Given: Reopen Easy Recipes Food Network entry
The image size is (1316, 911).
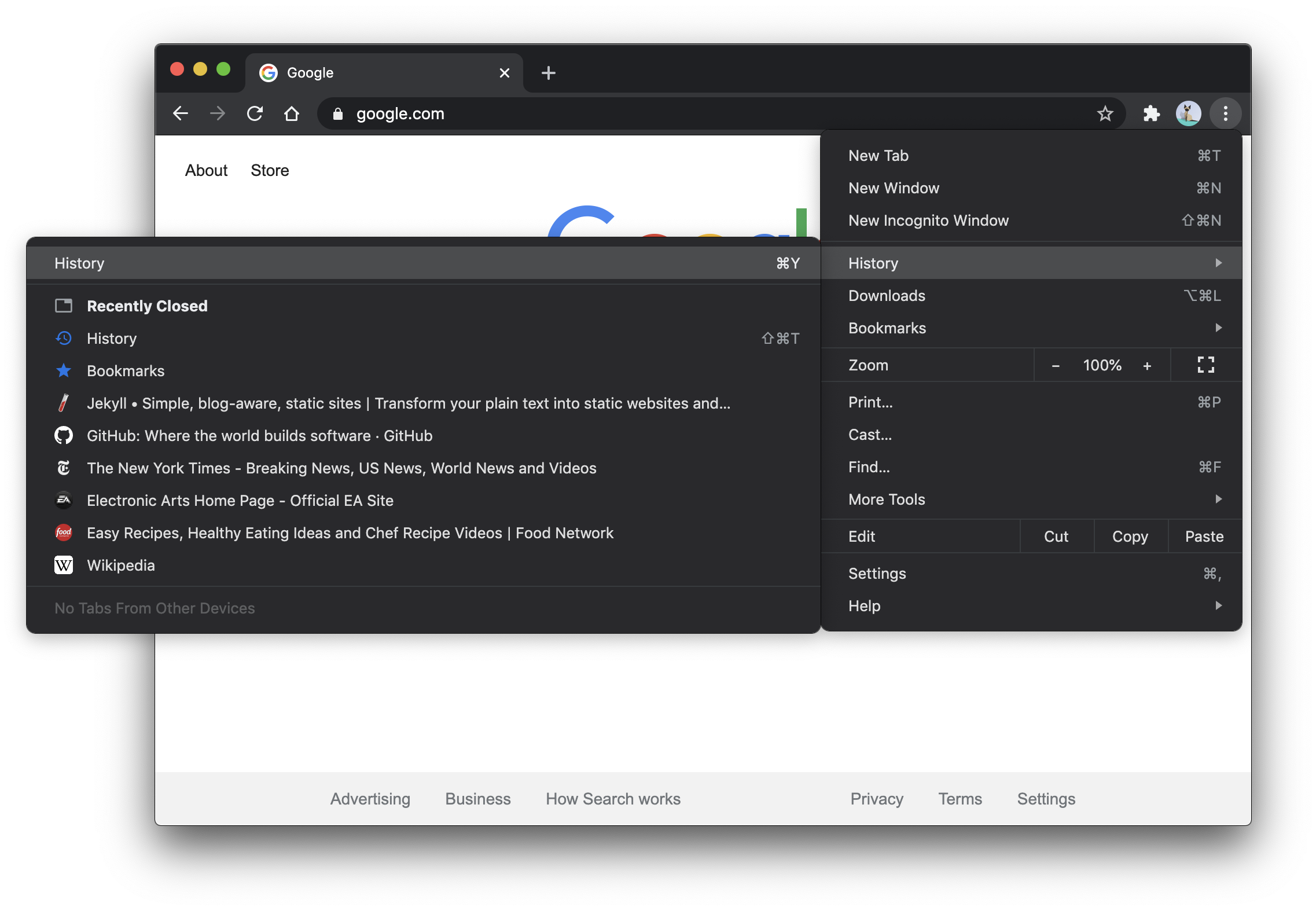Looking at the screenshot, I should [x=424, y=533].
